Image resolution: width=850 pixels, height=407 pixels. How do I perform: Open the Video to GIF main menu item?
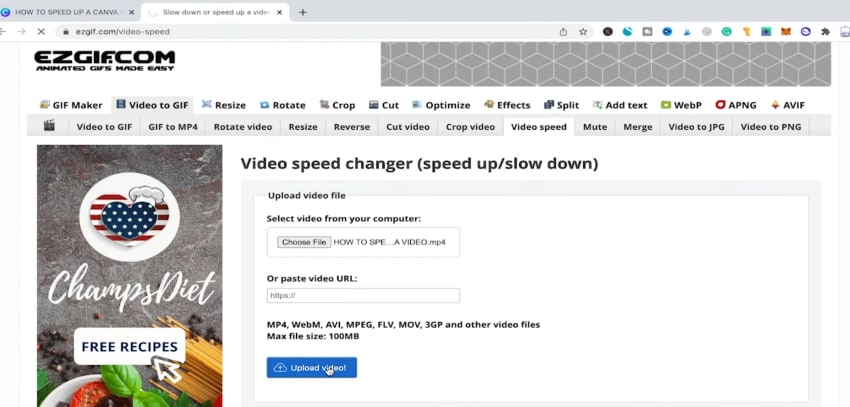pyautogui.click(x=152, y=105)
